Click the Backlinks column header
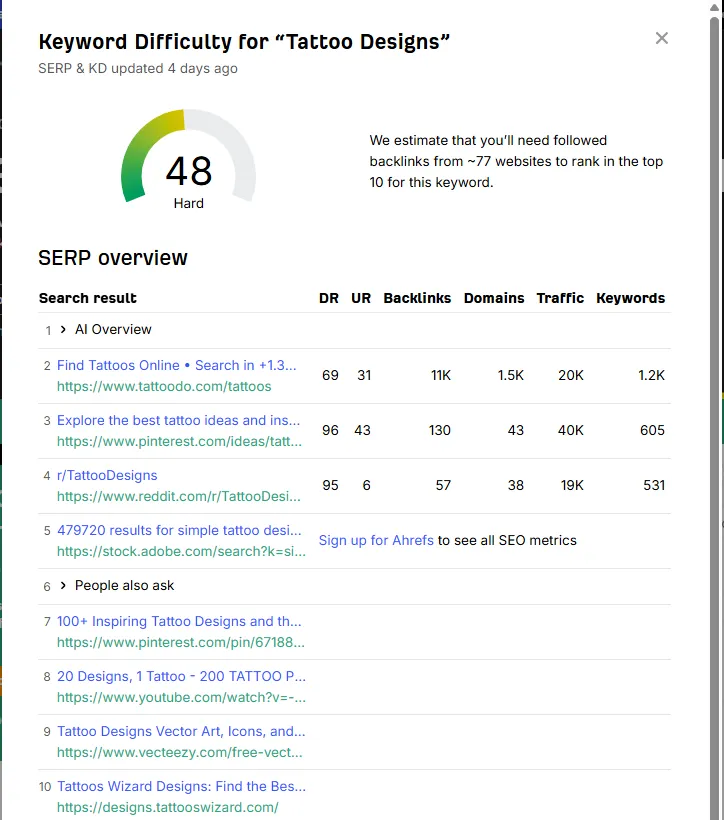Screen dimensions: 724x820 (x=417, y=298)
